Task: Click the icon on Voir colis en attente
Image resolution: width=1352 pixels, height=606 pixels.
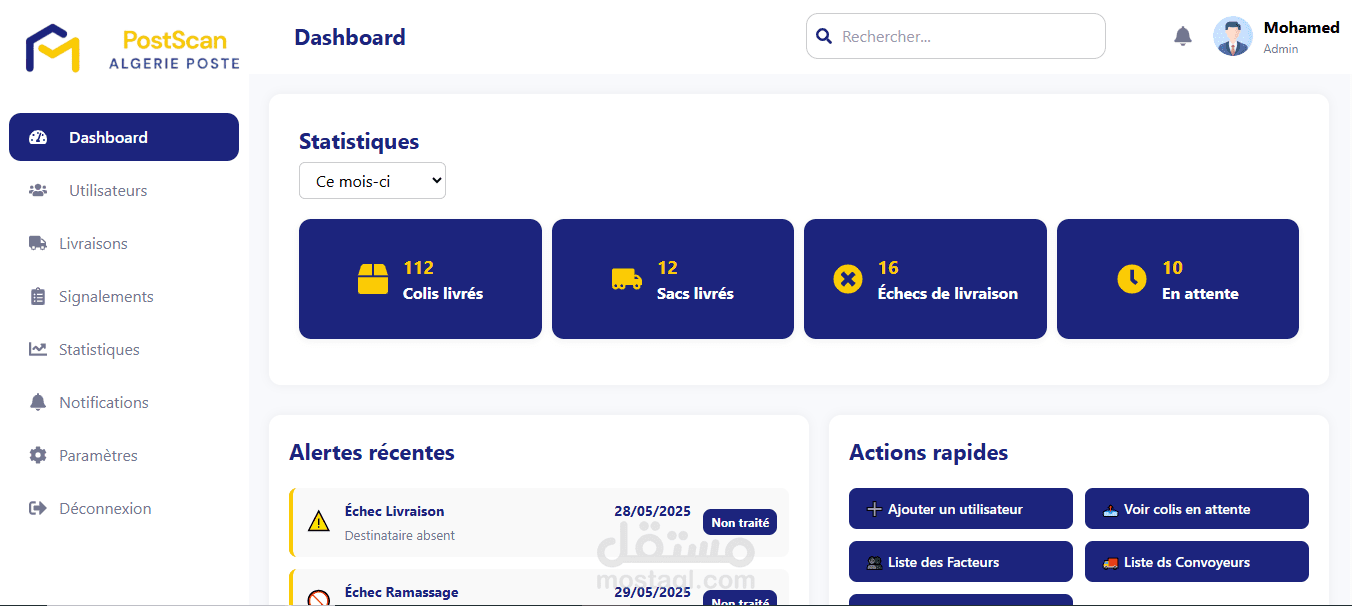Action: 1110,509
